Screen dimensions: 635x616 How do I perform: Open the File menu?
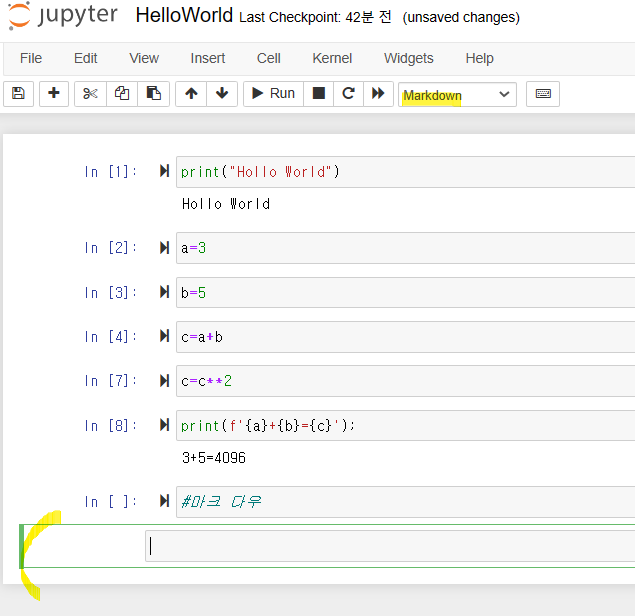pos(31,58)
